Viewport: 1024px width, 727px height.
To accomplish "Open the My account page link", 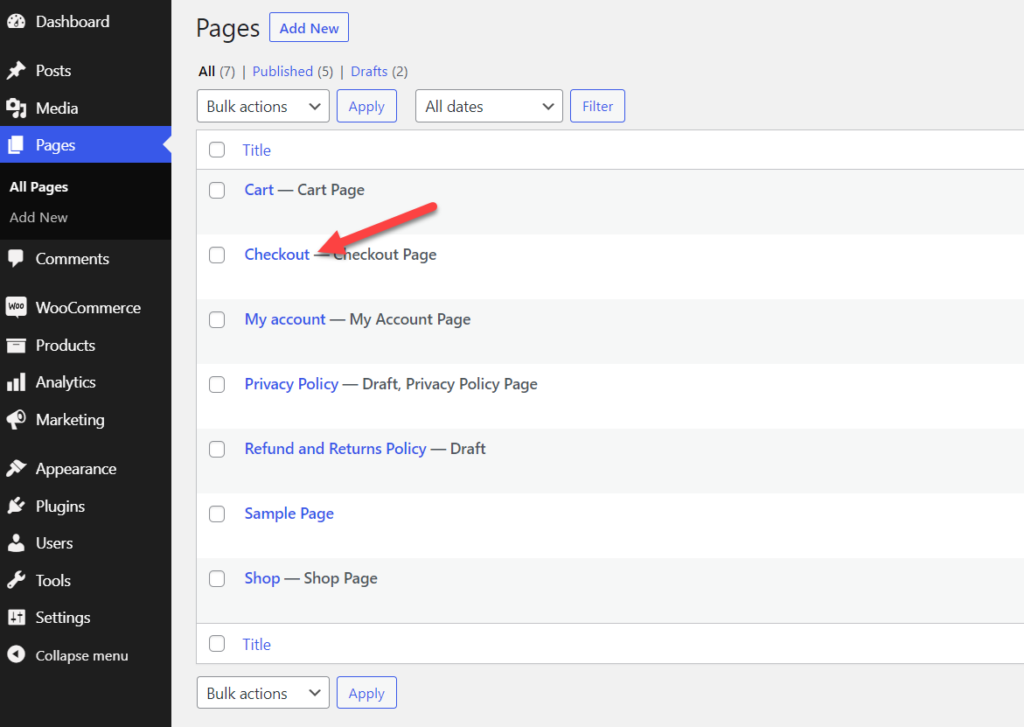I will click(285, 319).
